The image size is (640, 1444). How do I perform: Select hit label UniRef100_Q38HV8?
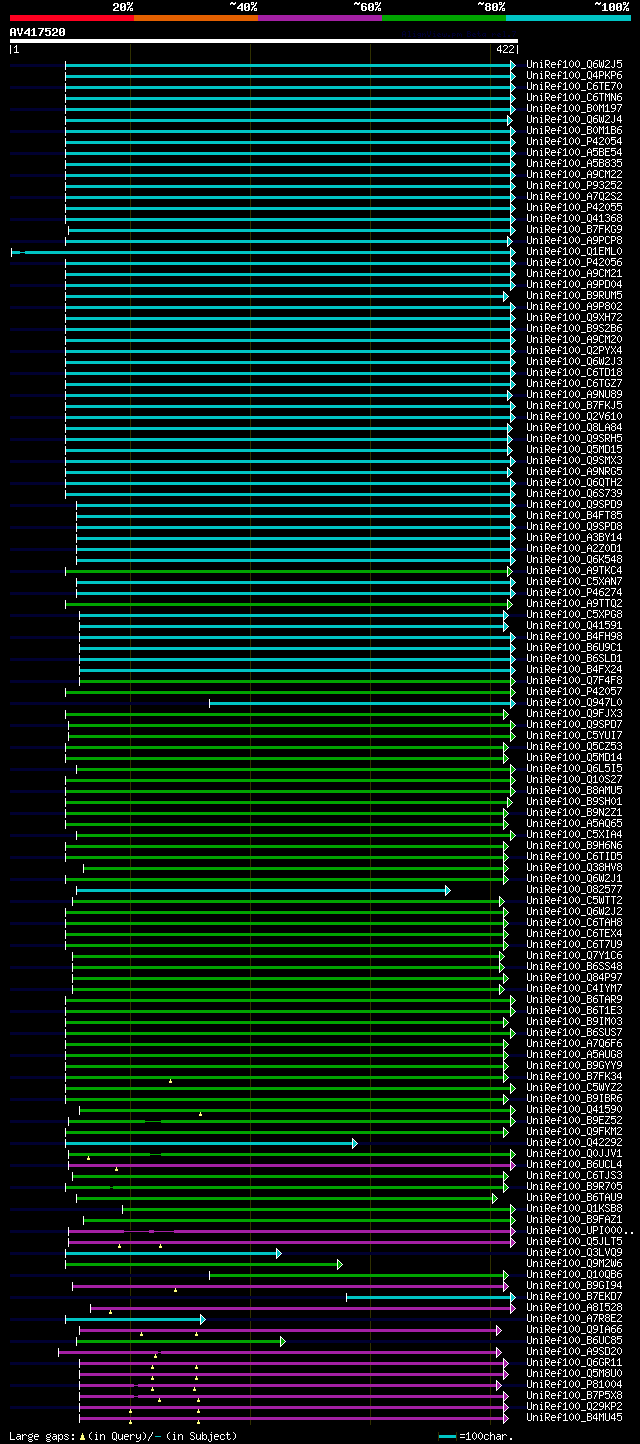click(574, 867)
